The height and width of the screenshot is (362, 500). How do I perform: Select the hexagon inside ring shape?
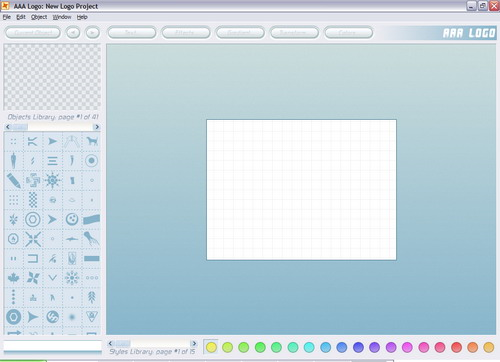14,317
